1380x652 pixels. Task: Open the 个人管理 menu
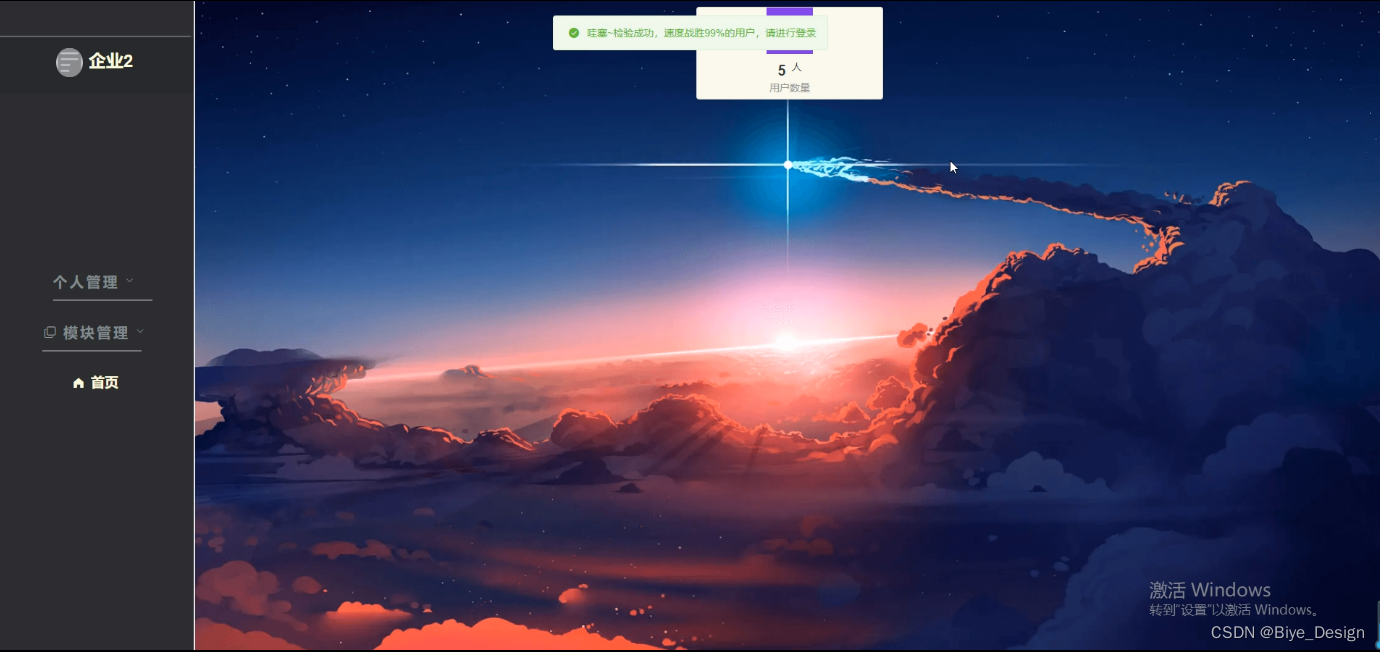click(86, 282)
